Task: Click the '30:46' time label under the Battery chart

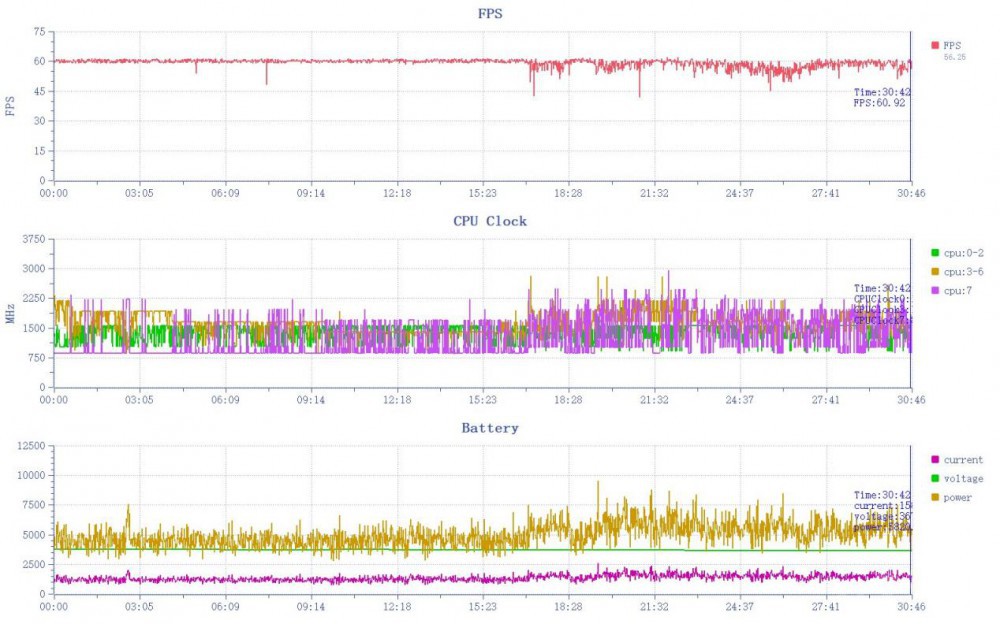Action: coord(911,607)
